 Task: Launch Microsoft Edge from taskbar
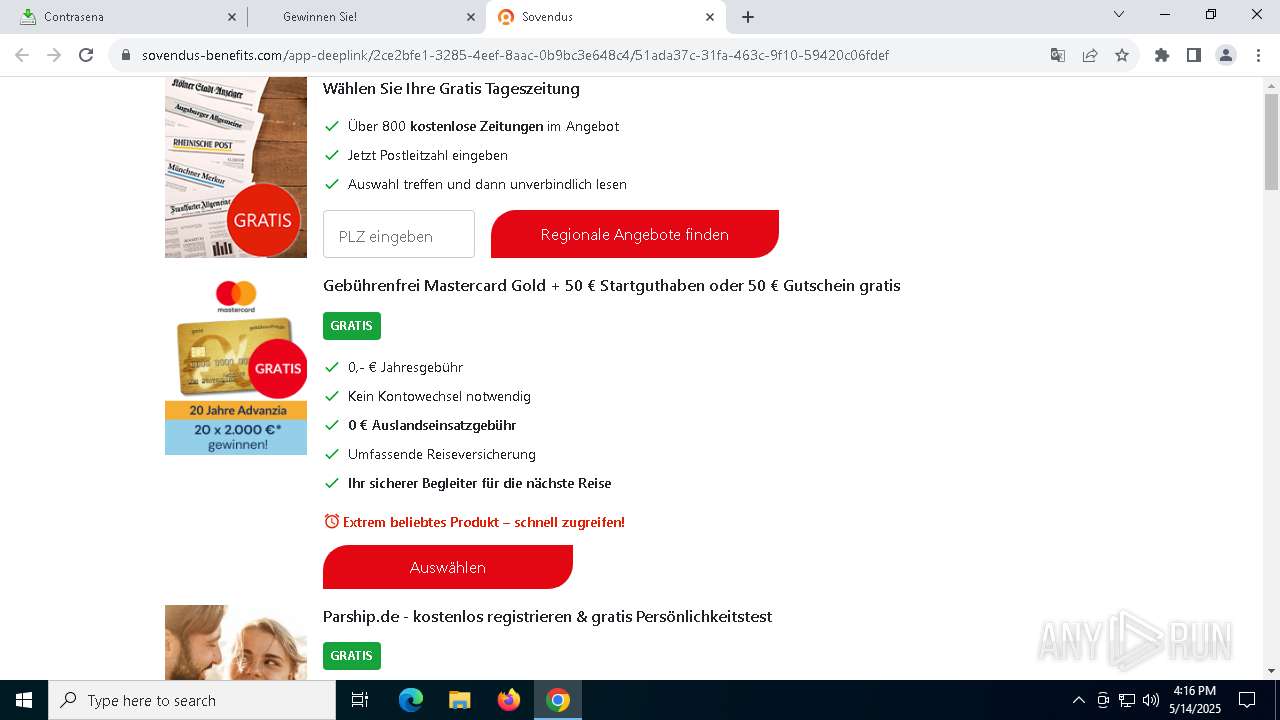[411, 700]
